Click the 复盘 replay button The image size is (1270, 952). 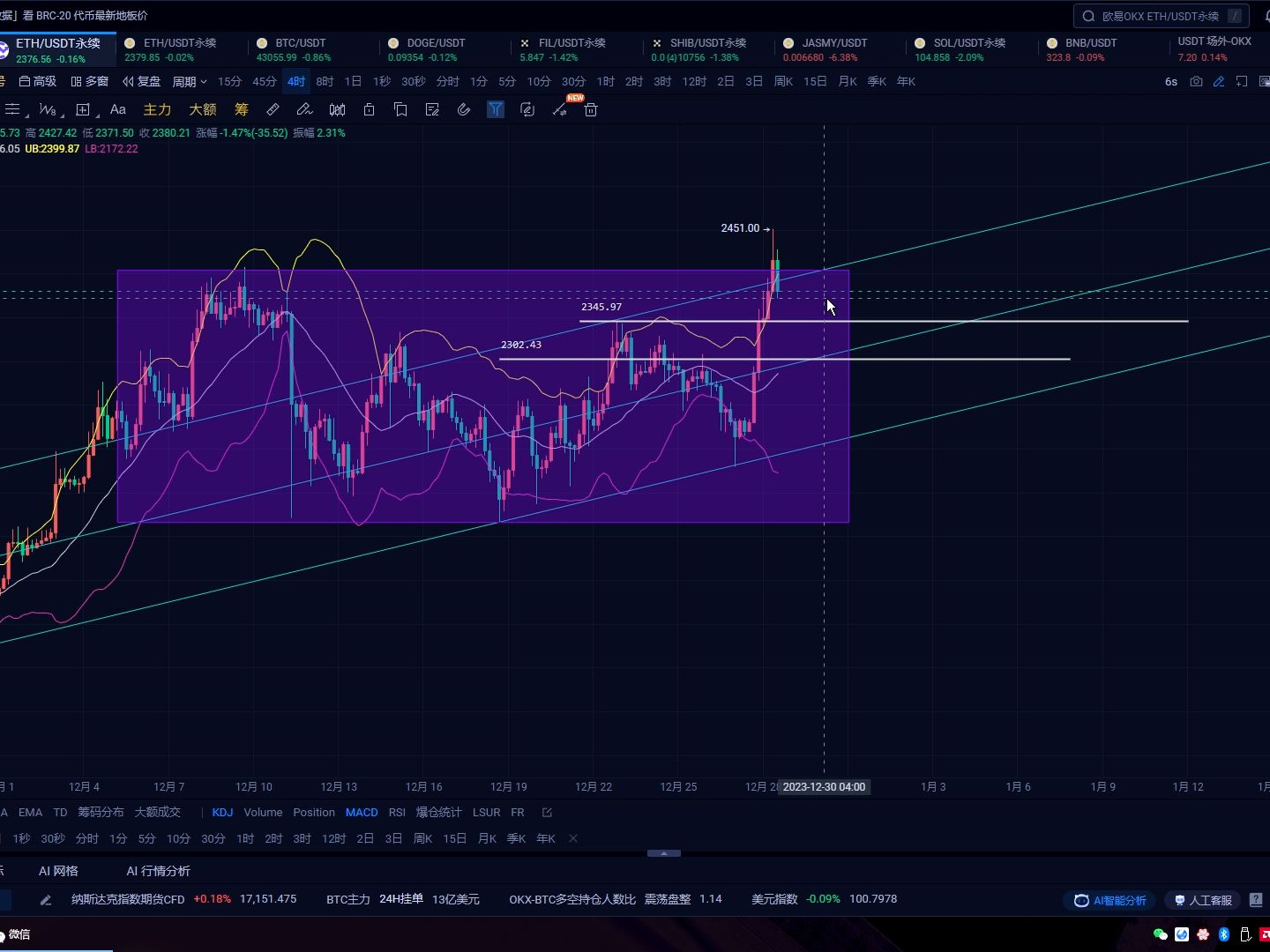point(142,81)
